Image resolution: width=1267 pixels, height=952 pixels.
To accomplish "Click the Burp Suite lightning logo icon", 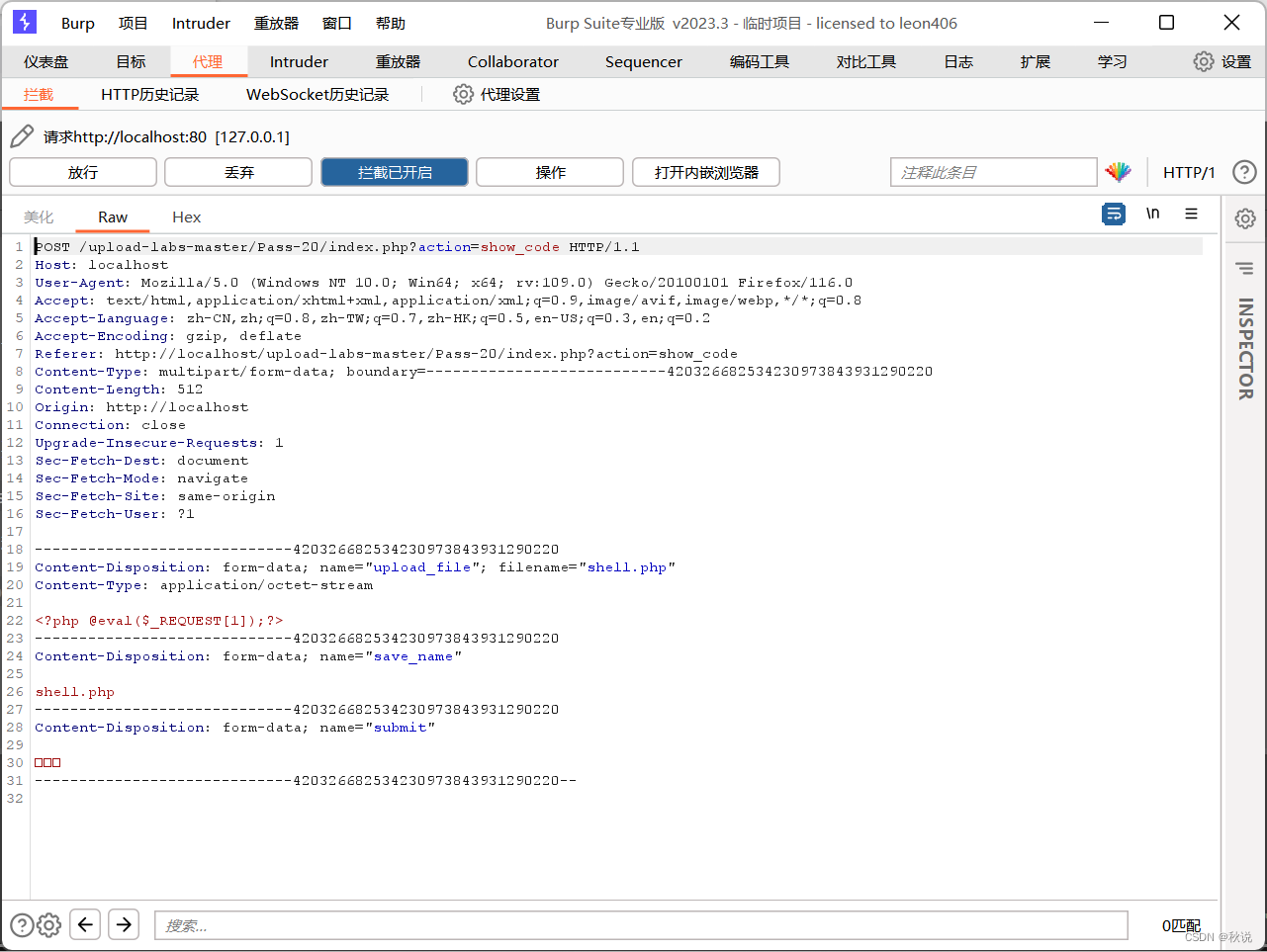I will point(24,22).
